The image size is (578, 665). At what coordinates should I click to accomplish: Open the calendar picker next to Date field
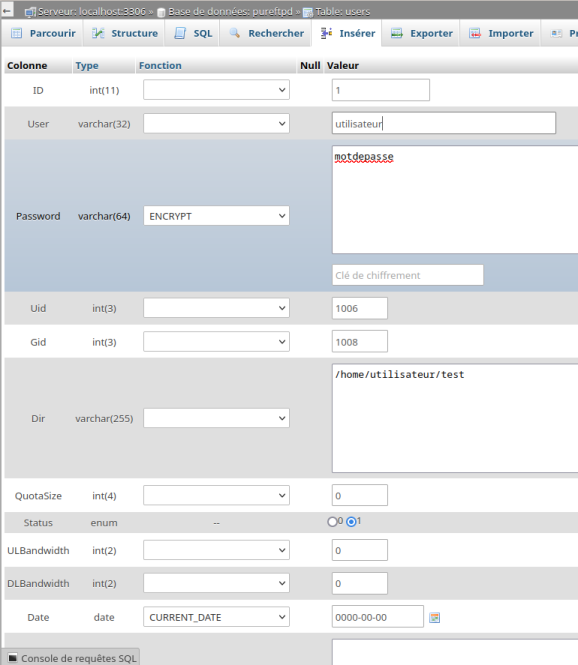(434, 618)
